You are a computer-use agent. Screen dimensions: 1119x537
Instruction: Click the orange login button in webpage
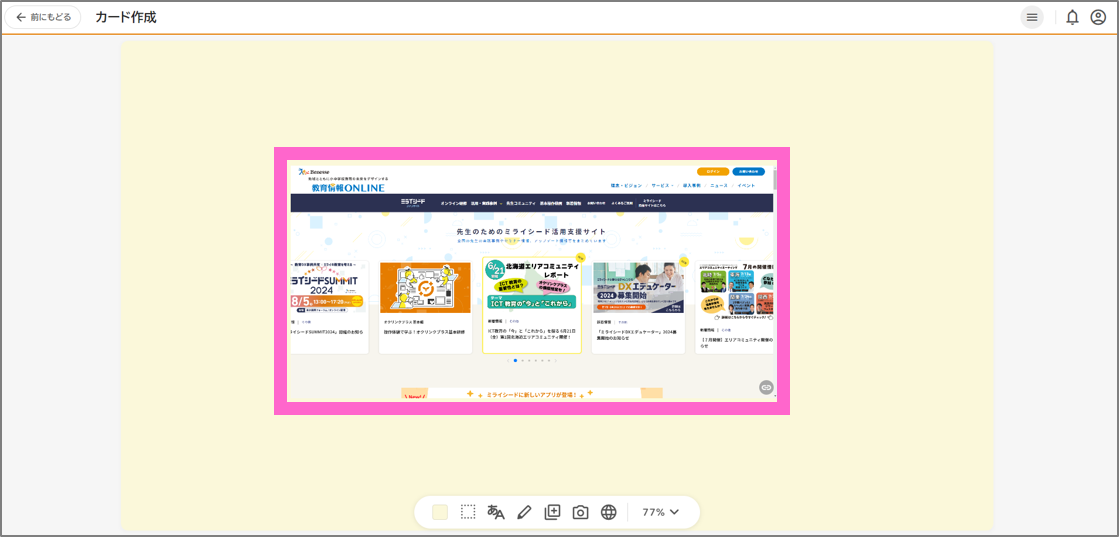[713, 171]
